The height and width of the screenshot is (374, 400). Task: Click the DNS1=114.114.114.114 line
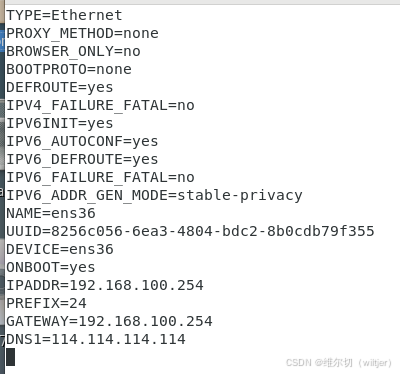point(96,339)
